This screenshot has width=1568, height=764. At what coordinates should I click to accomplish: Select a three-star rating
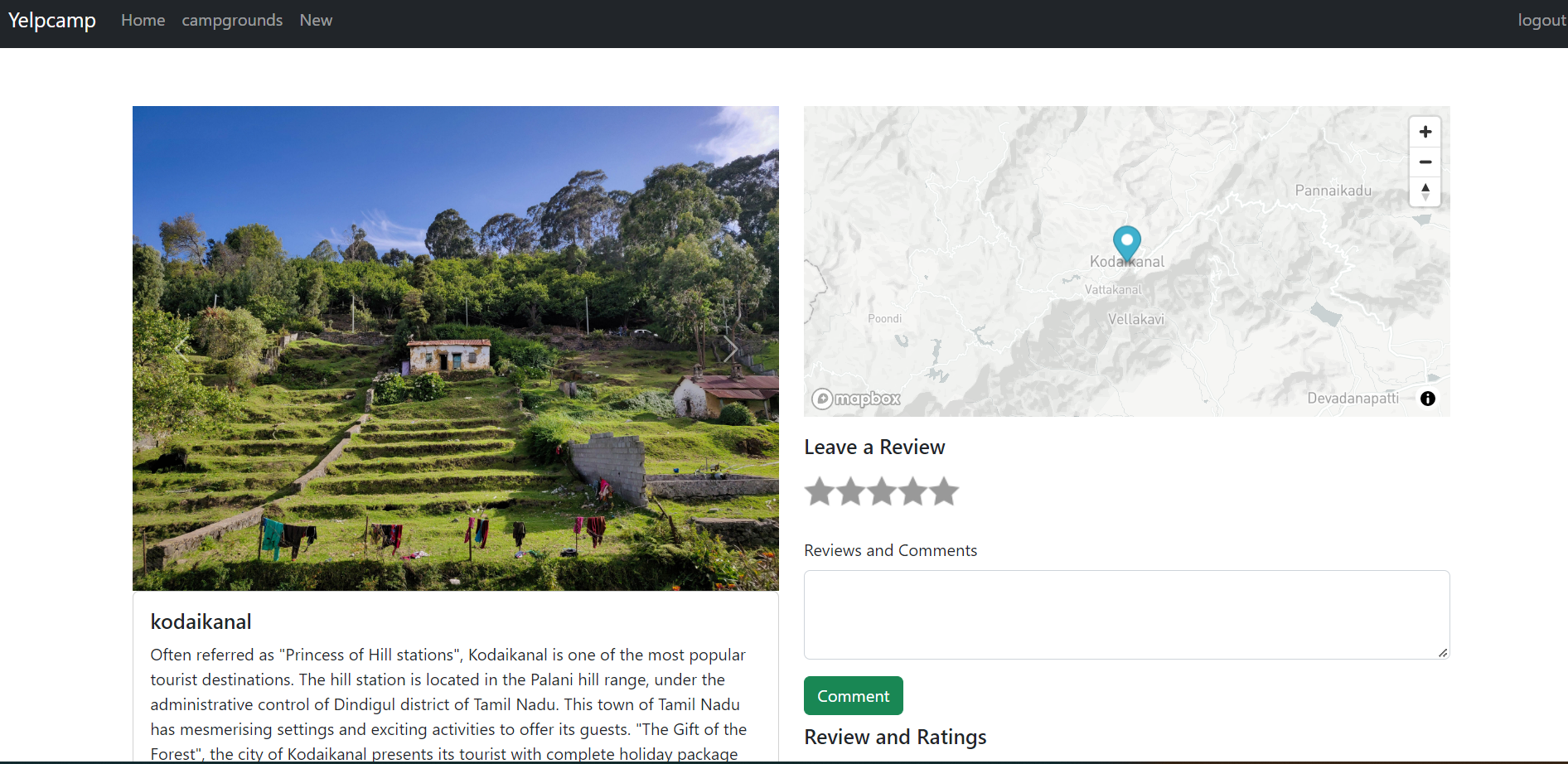point(881,491)
